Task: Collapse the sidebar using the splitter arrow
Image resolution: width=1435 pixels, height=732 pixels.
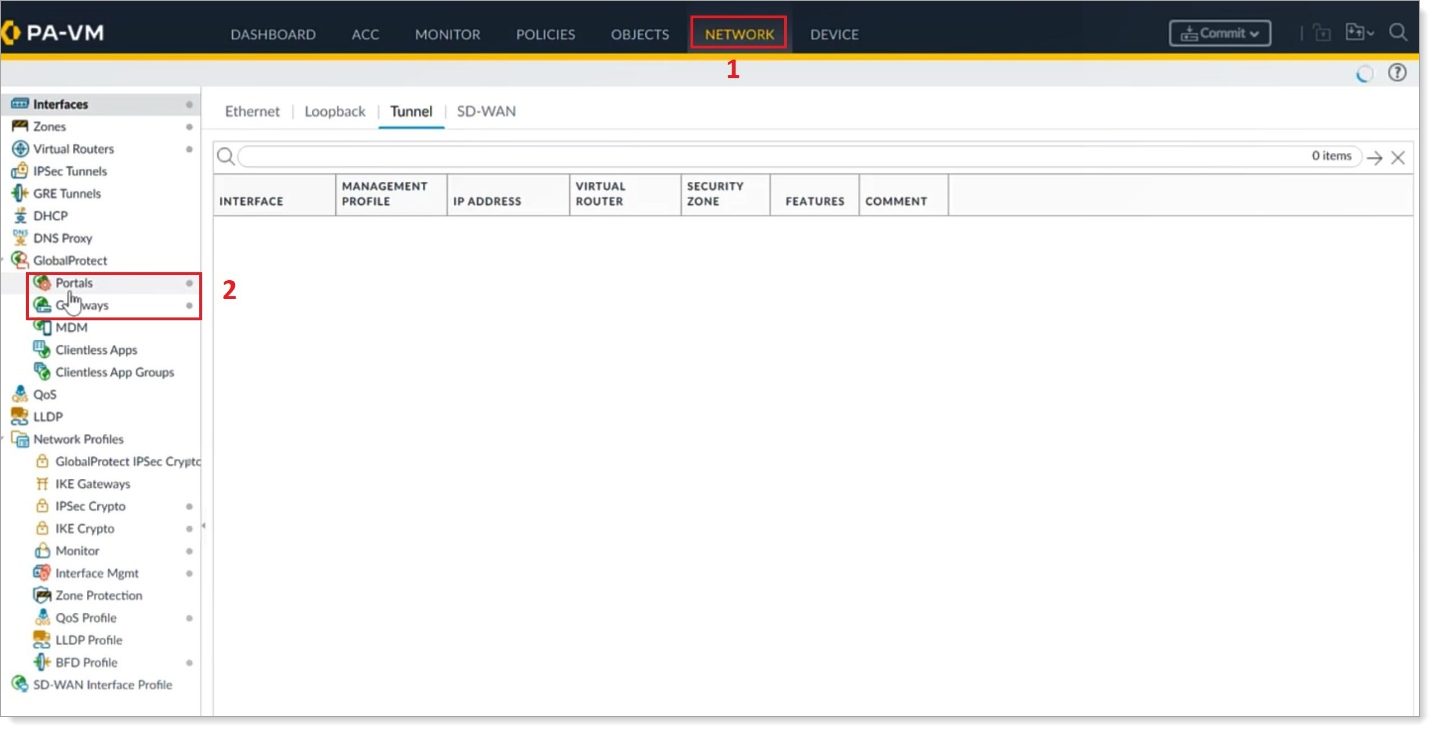Action: (204, 526)
